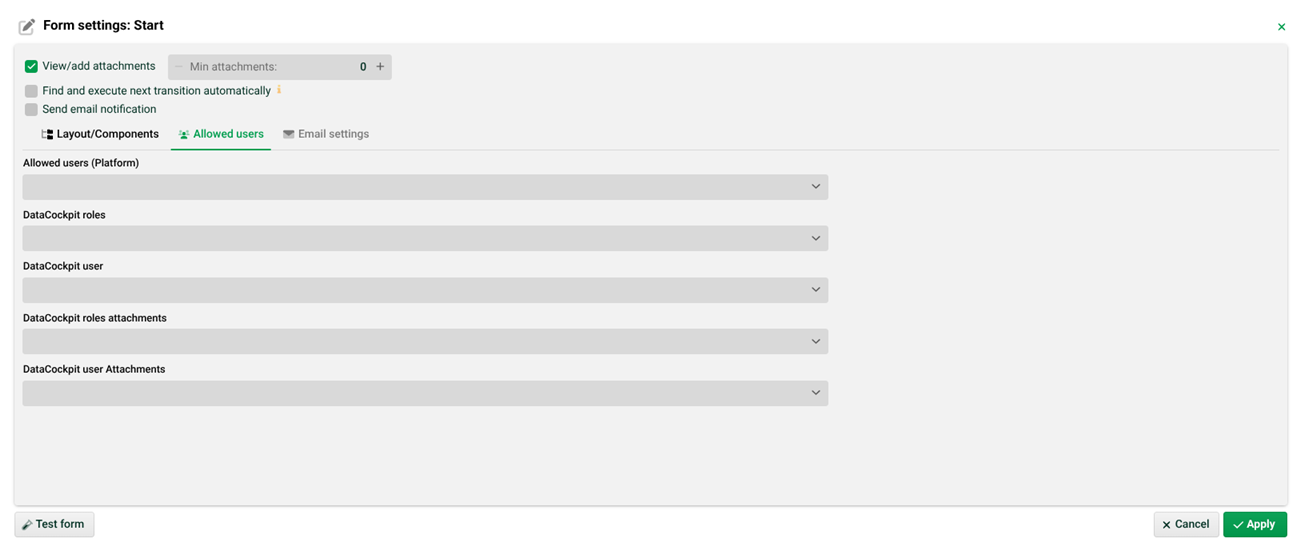Click the Email settings envelope icon
The height and width of the screenshot is (546, 1300).
click(289, 134)
